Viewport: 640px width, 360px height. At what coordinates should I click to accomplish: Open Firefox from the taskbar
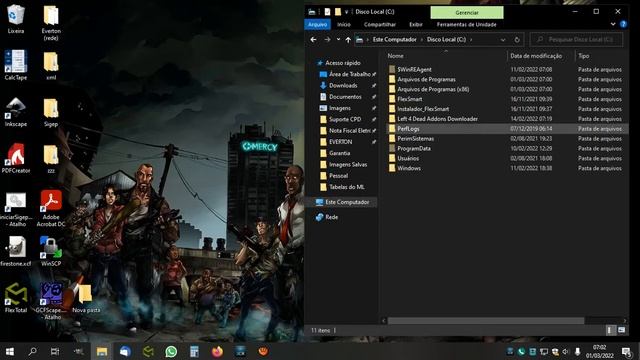point(217,351)
